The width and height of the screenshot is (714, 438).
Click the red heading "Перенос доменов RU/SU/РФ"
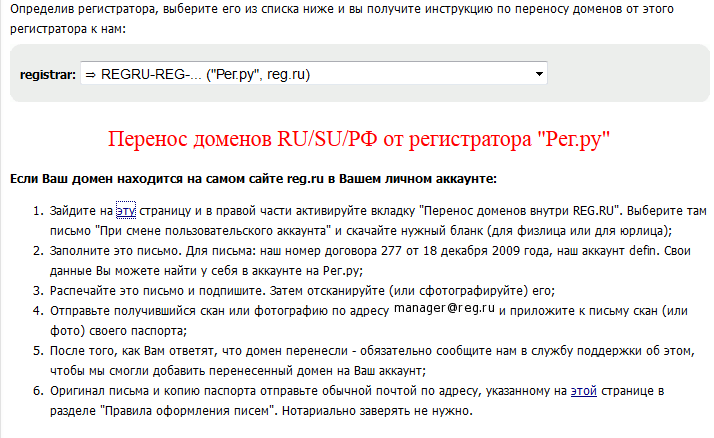pos(242,139)
